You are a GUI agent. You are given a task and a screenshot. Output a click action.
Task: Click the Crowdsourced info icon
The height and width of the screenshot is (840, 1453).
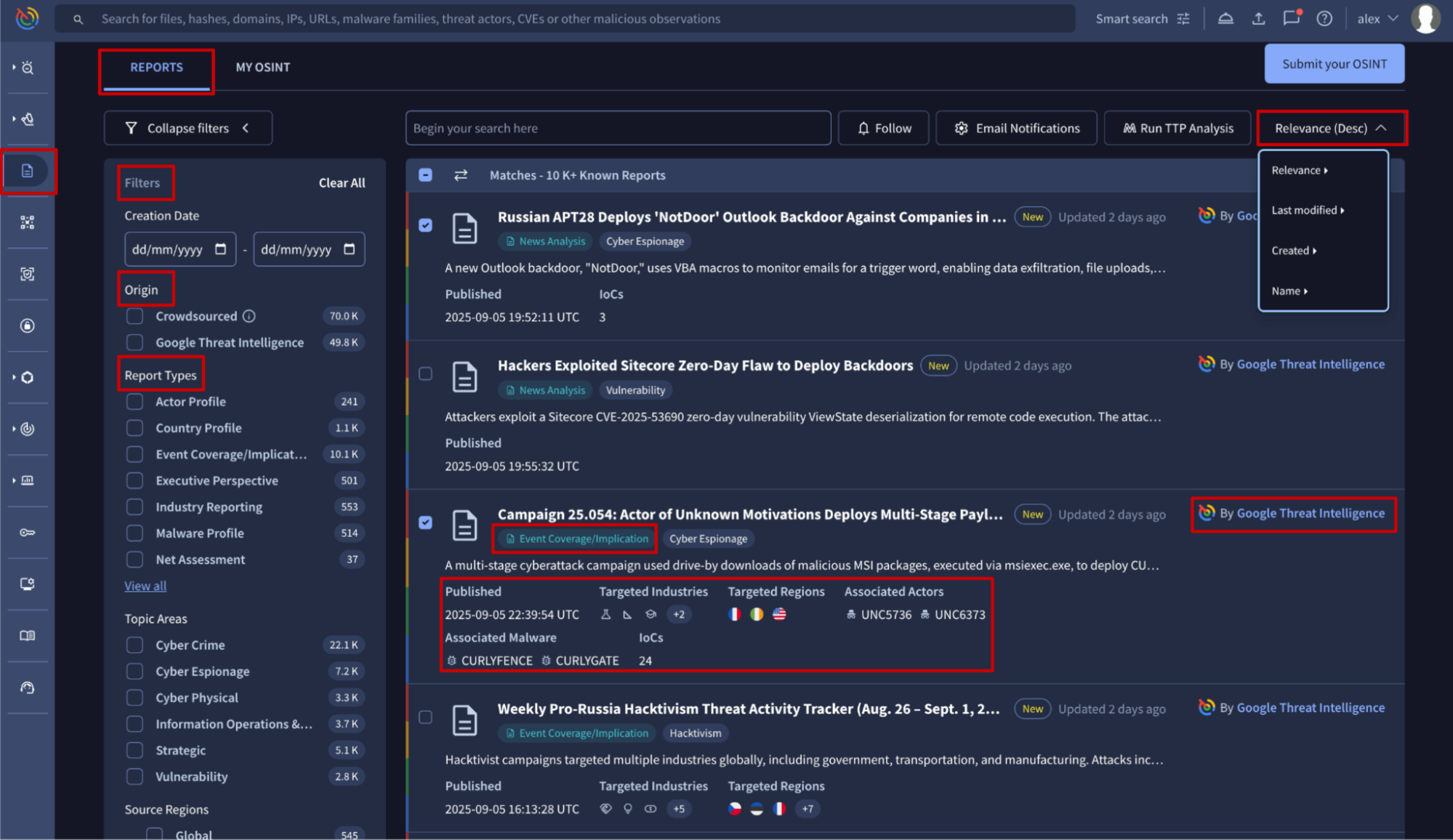pyautogui.click(x=249, y=316)
